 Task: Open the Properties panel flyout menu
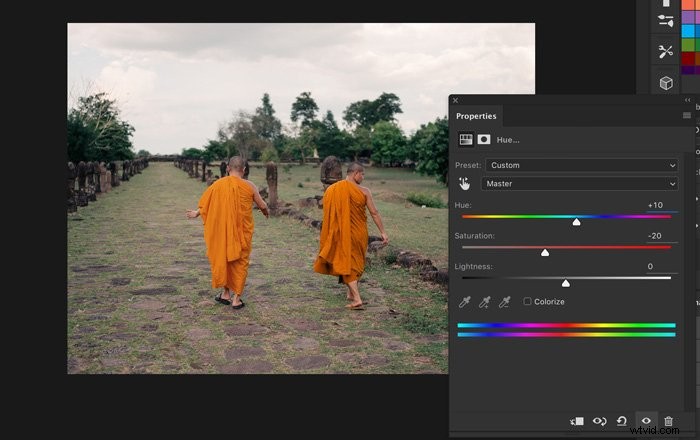[687, 116]
